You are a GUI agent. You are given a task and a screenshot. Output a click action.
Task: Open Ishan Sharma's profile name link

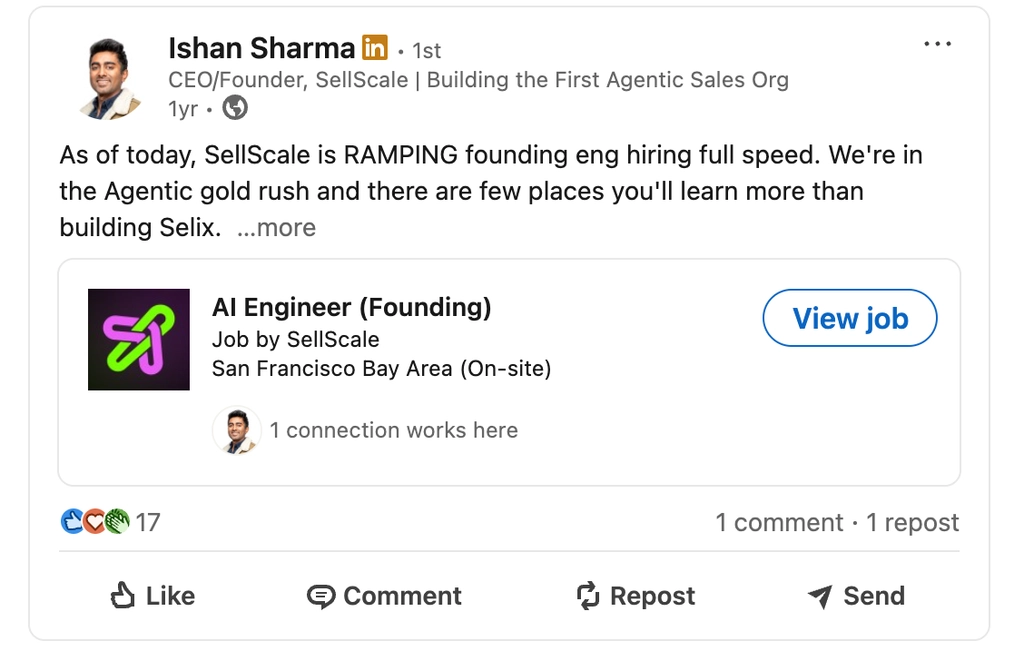coord(262,48)
